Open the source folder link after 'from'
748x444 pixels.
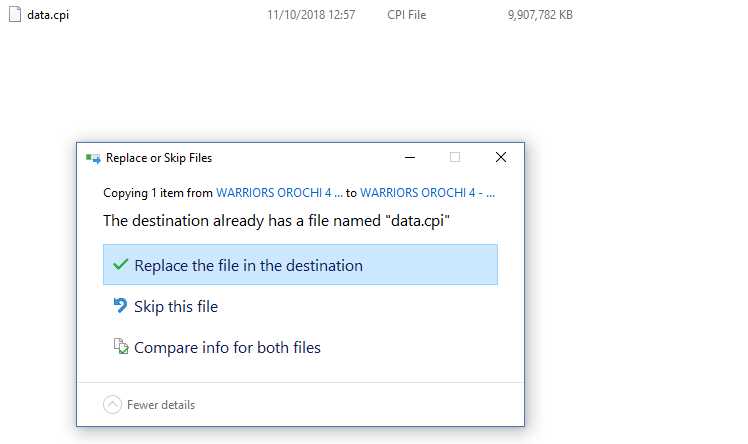(279, 192)
